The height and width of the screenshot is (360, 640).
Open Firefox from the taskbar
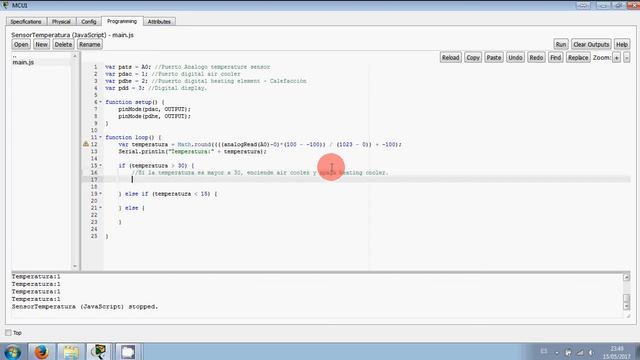point(41,351)
